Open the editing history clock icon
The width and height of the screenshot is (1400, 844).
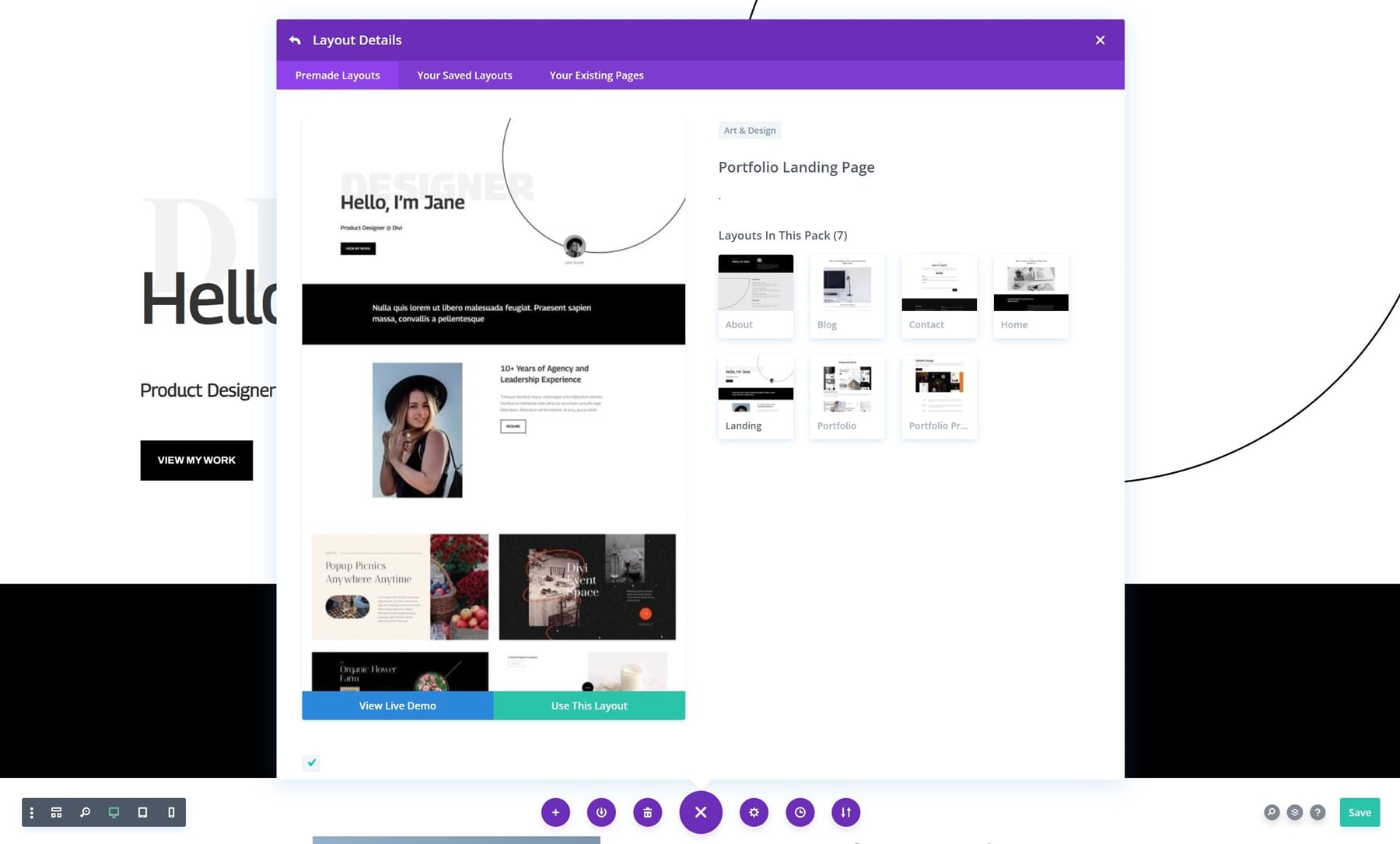point(800,812)
